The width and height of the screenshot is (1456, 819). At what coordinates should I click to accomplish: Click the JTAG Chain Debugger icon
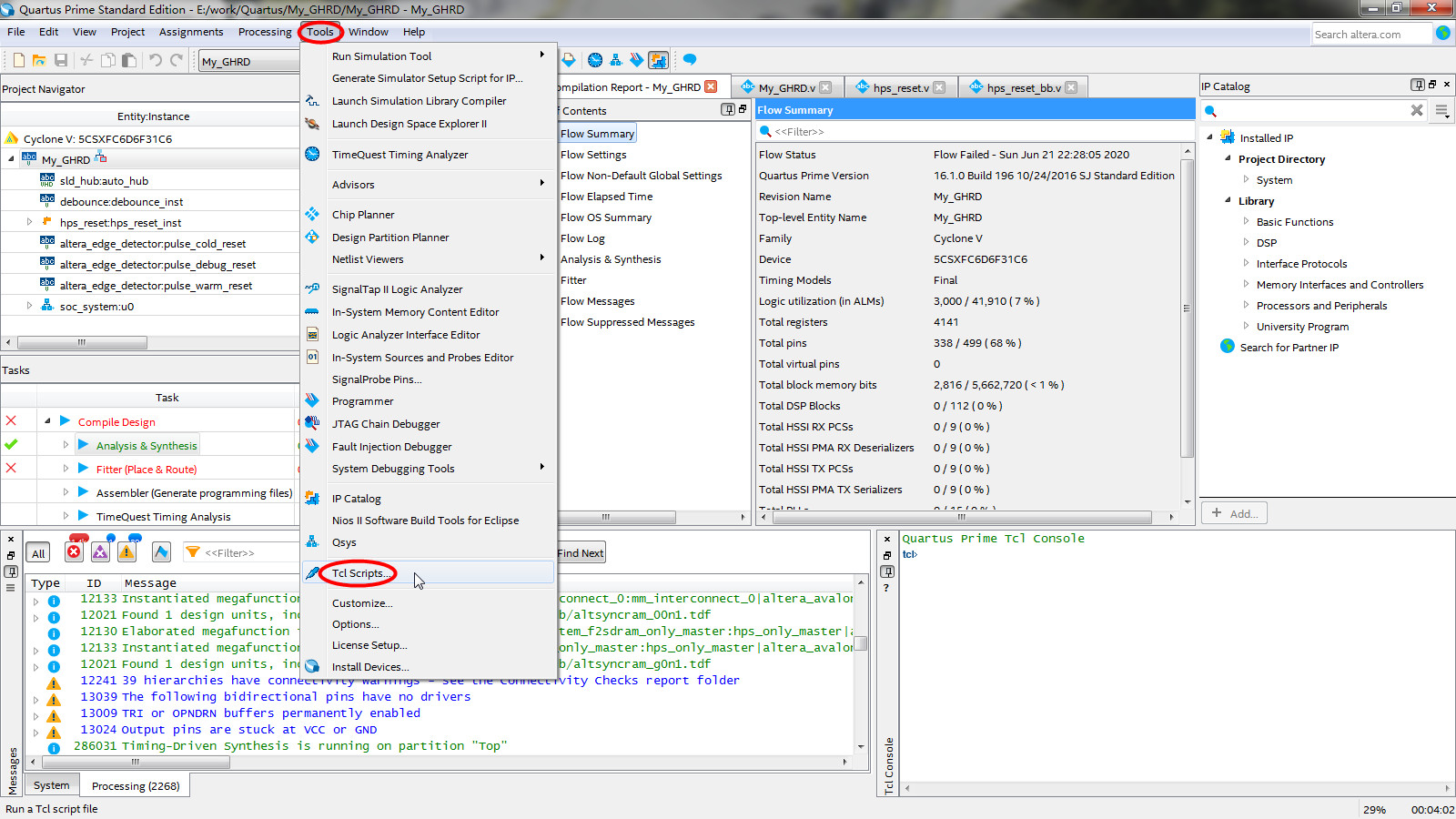tap(312, 423)
